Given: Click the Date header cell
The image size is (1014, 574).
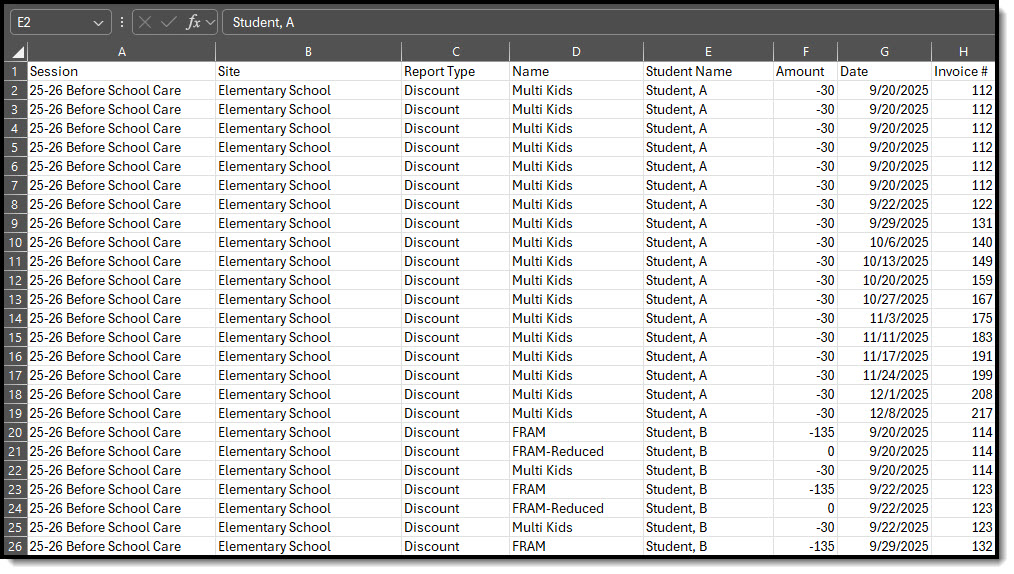Looking at the screenshot, I should 884,71.
